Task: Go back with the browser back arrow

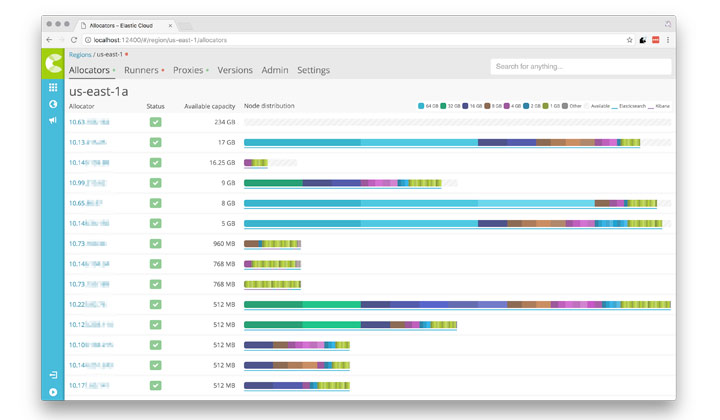Action: point(49,40)
